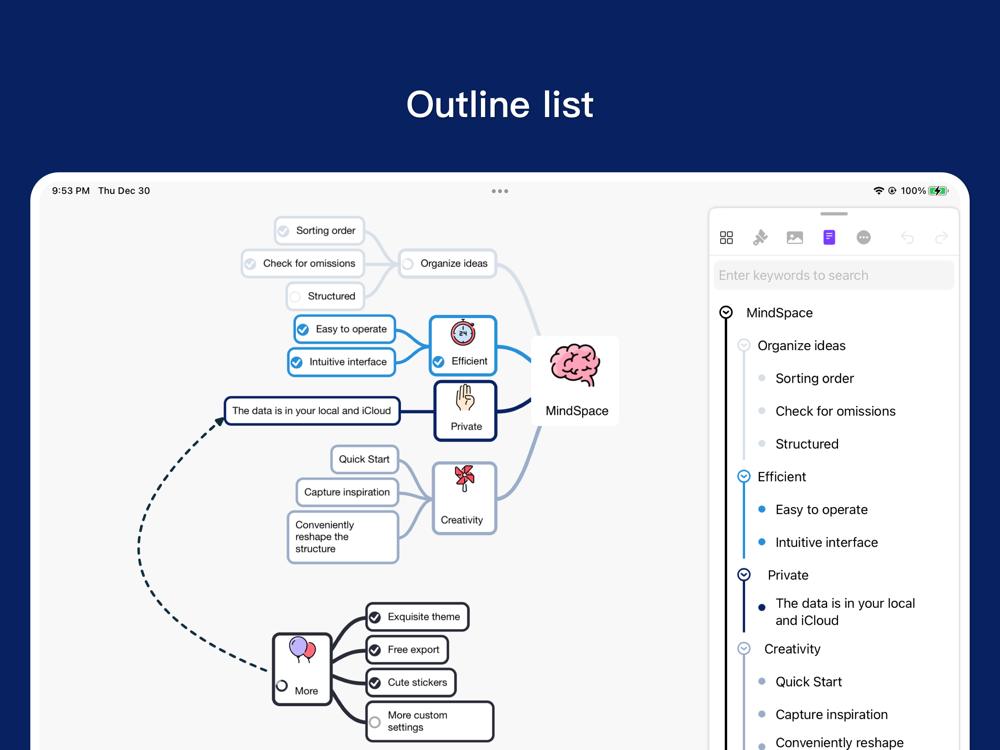Select the Capture inspiration node
The width and height of the screenshot is (1000, 750).
347,492
